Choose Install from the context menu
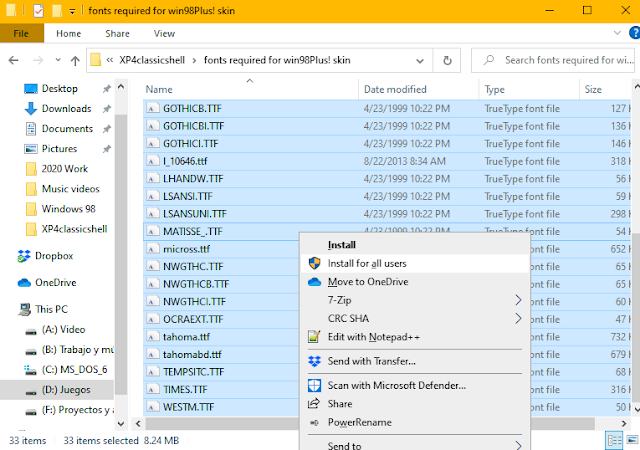This screenshot has width=640, height=450. click(x=342, y=245)
